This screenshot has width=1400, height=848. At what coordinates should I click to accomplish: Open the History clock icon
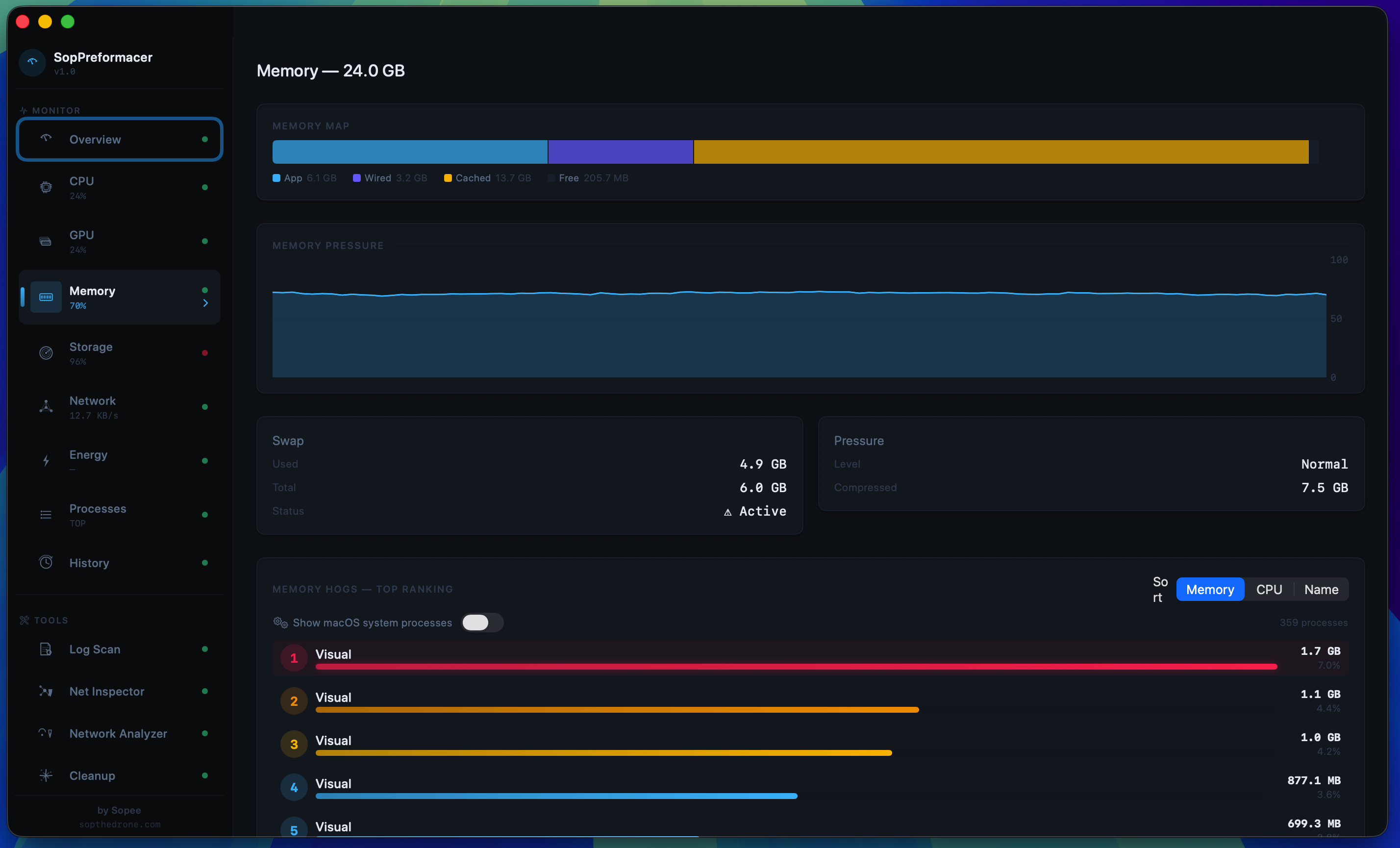coord(46,562)
